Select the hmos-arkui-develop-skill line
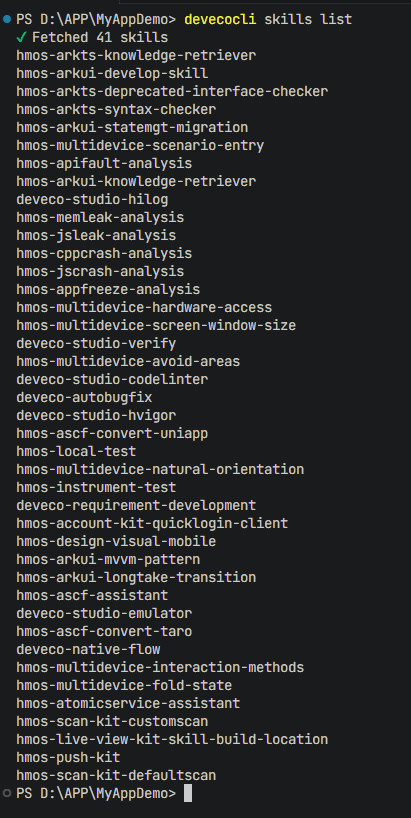This screenshot has height=818, width=411. coord(112,74)
